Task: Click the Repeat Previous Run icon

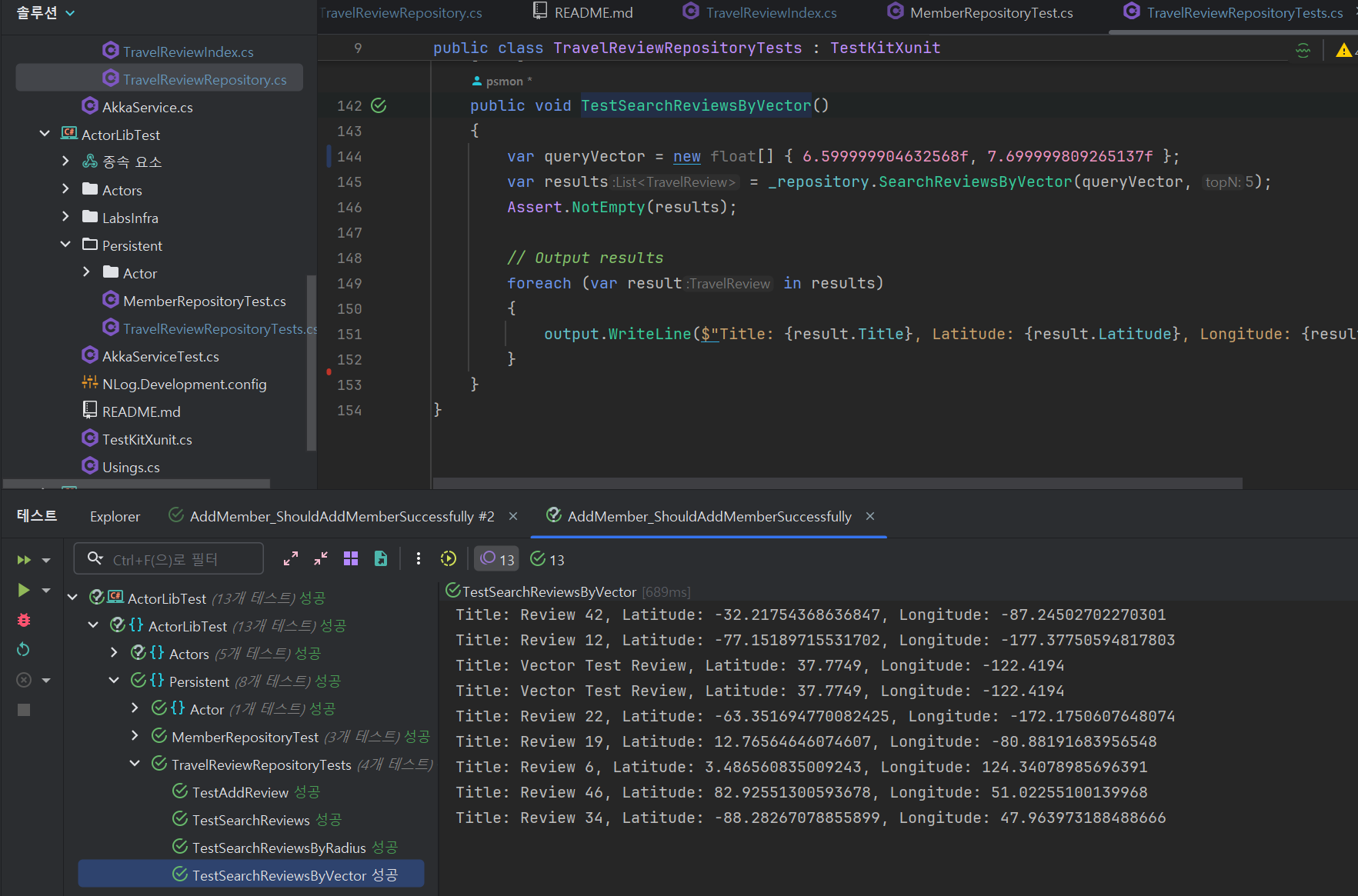Action: [24, 650]
